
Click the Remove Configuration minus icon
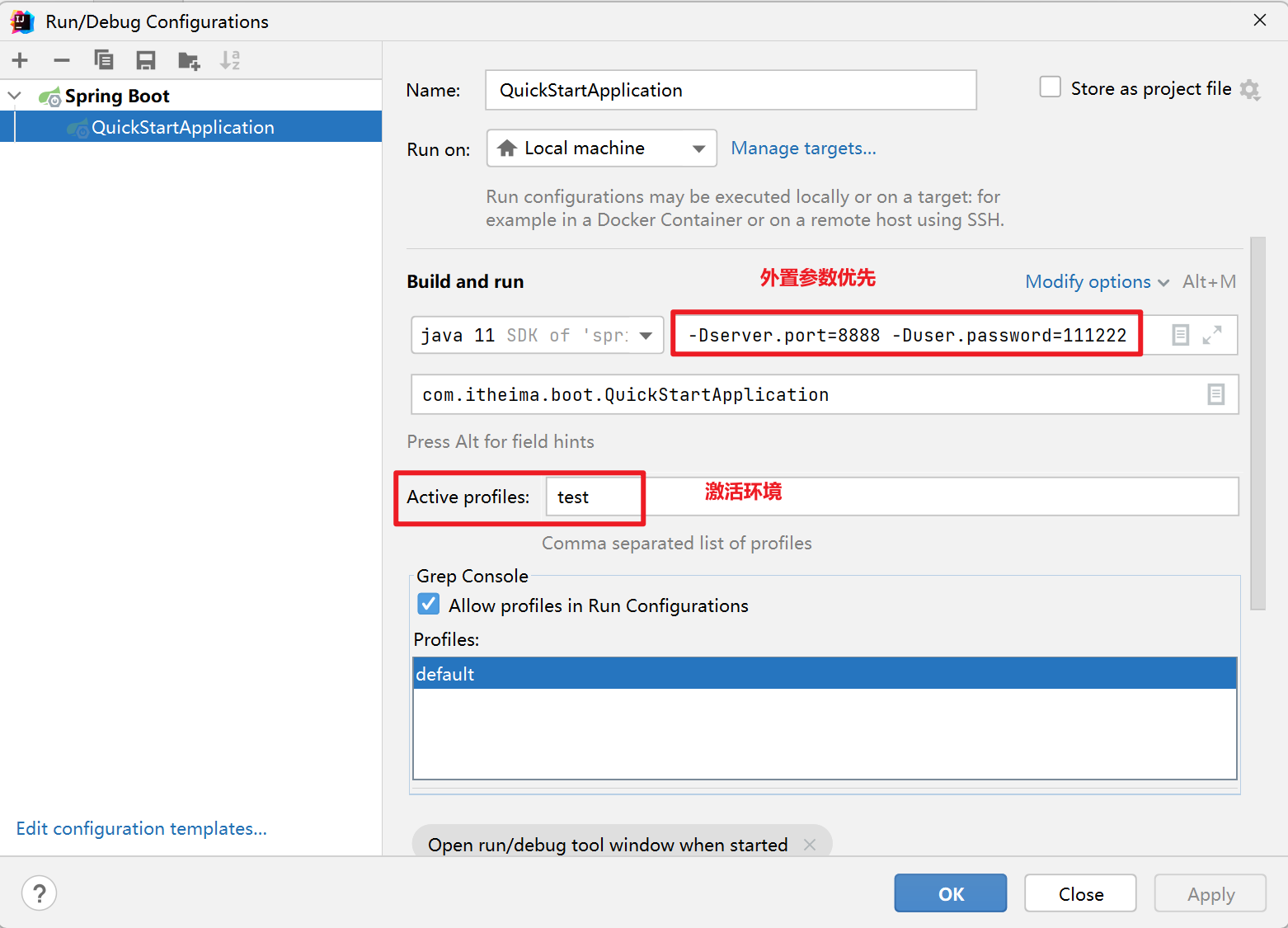click(x=62, y=60)
